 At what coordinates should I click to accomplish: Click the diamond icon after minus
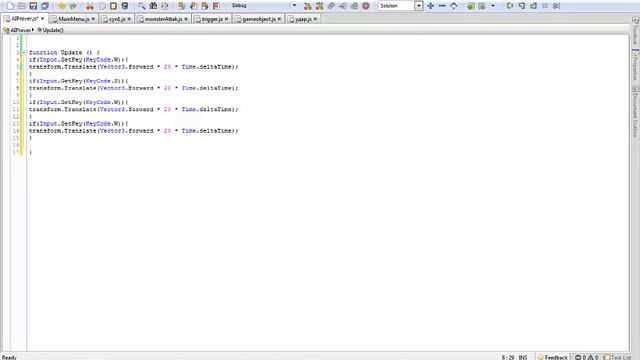coord(453,6)
